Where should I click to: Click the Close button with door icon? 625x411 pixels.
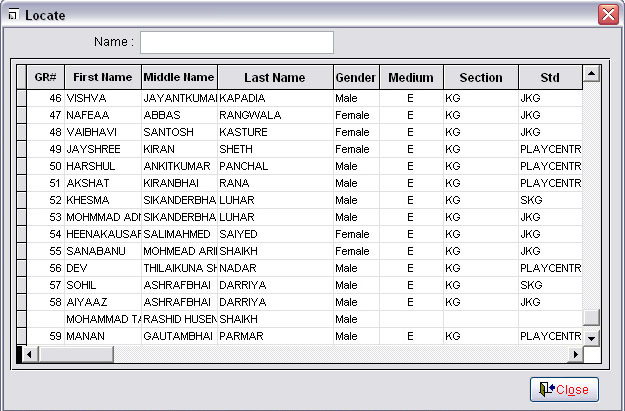pyautogui.click(x=564, y=389)
